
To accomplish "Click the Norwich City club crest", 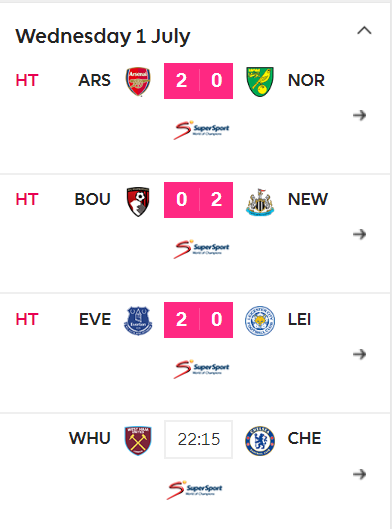I will 260,81.
